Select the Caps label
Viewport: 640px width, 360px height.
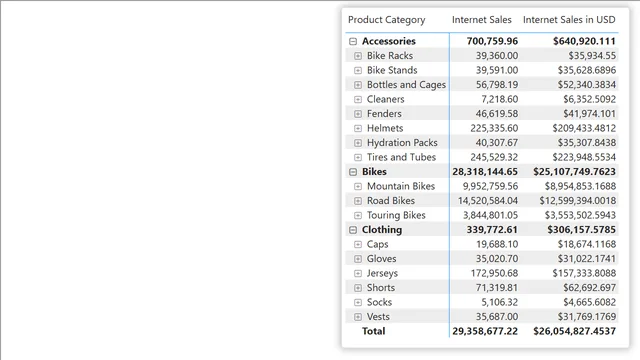click(x=378, y=244)
